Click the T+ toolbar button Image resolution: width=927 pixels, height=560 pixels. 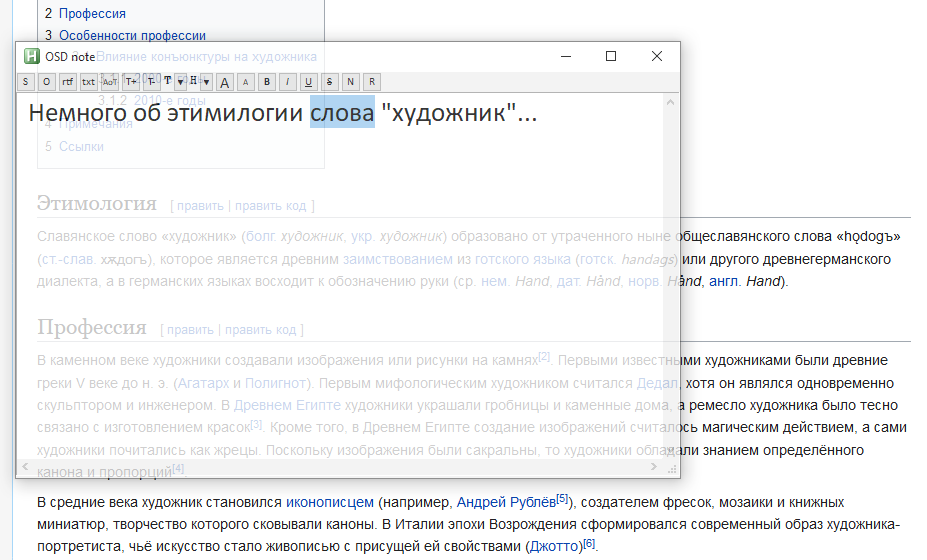[131, 82]
